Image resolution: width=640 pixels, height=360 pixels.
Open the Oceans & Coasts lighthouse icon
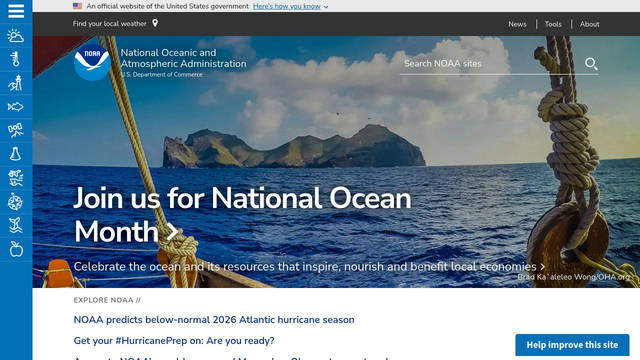point(16,83)
